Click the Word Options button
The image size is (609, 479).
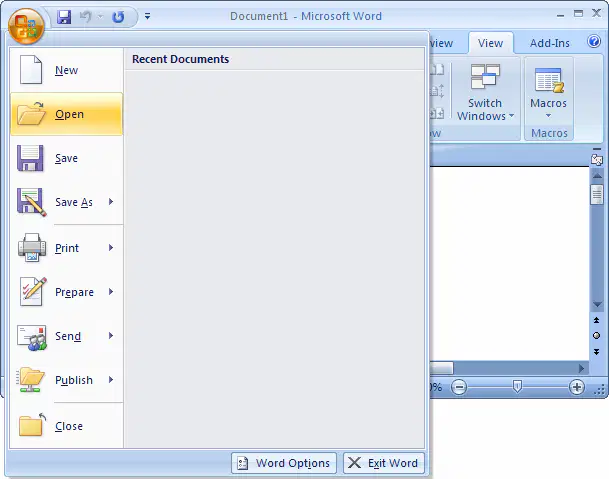[284, 463]
